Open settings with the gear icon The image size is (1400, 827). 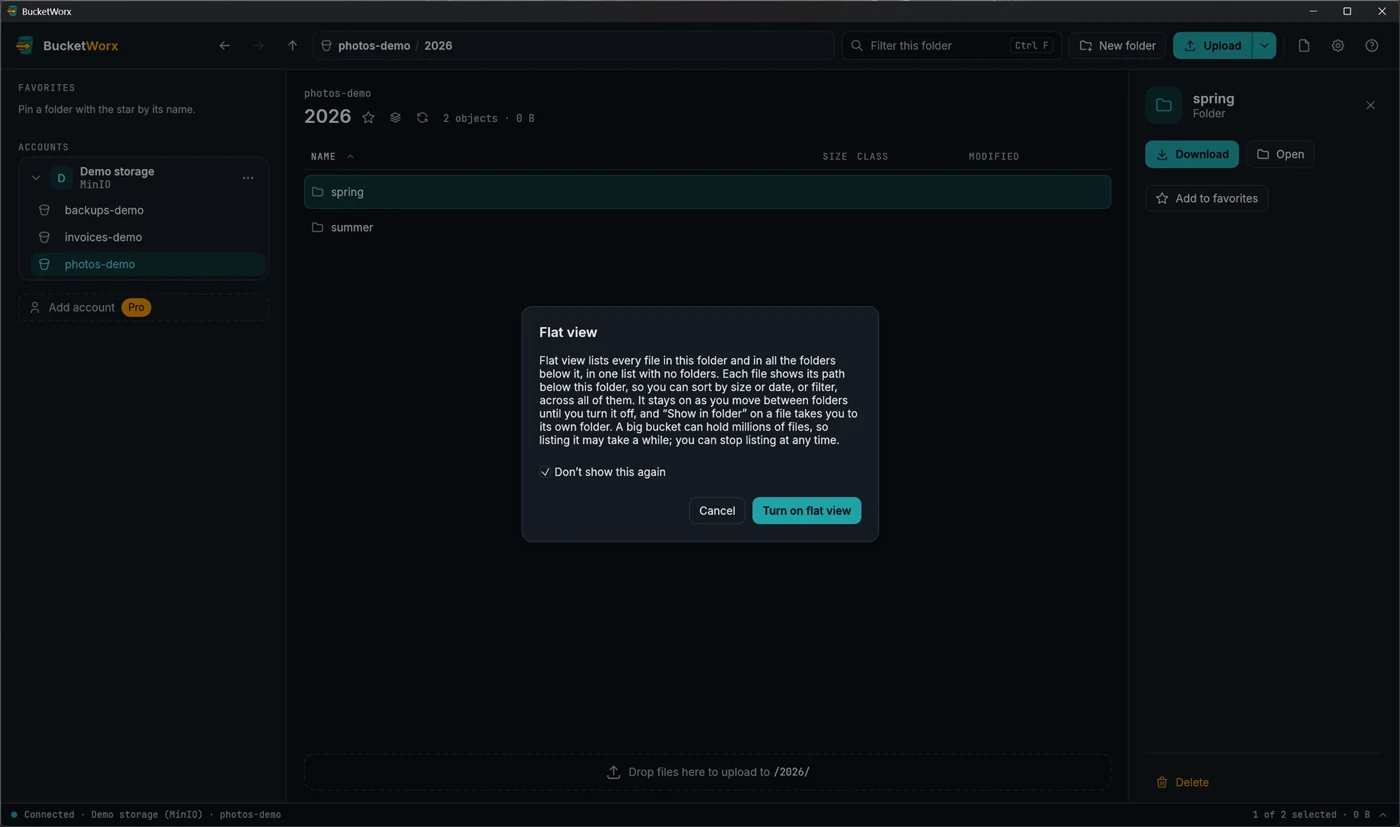1338,46
